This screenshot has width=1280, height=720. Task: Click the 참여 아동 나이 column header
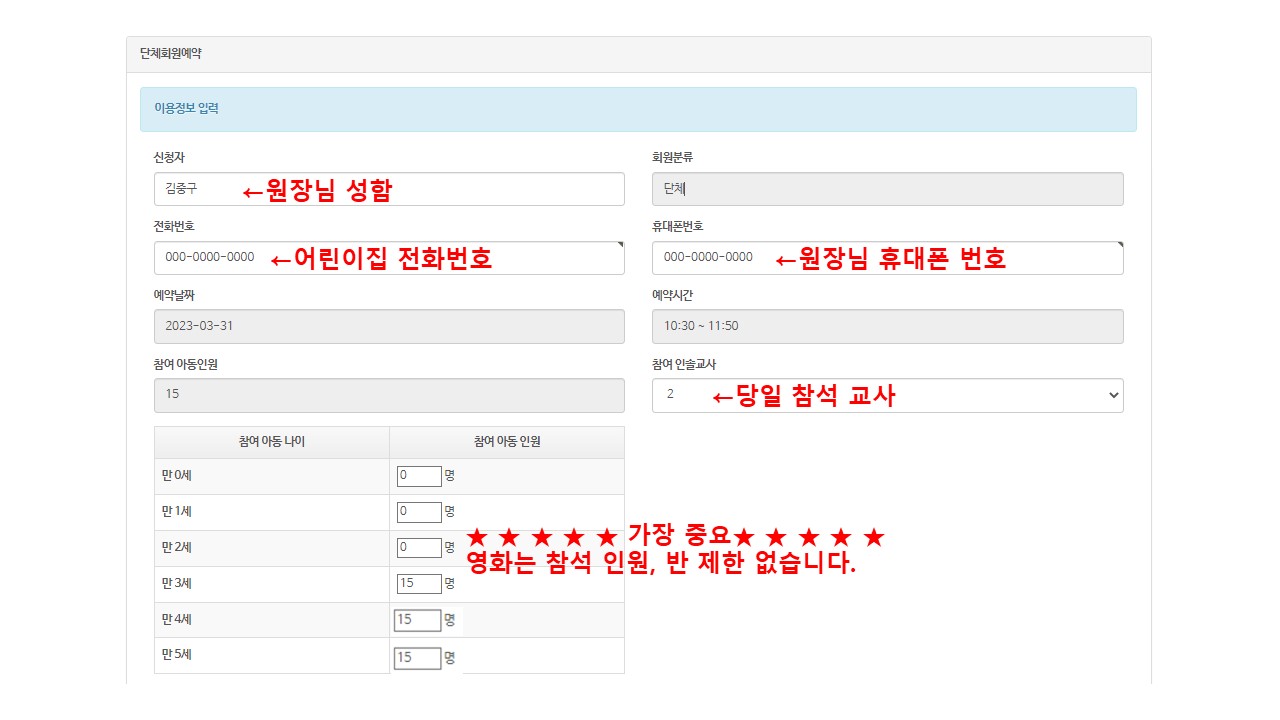271,442
